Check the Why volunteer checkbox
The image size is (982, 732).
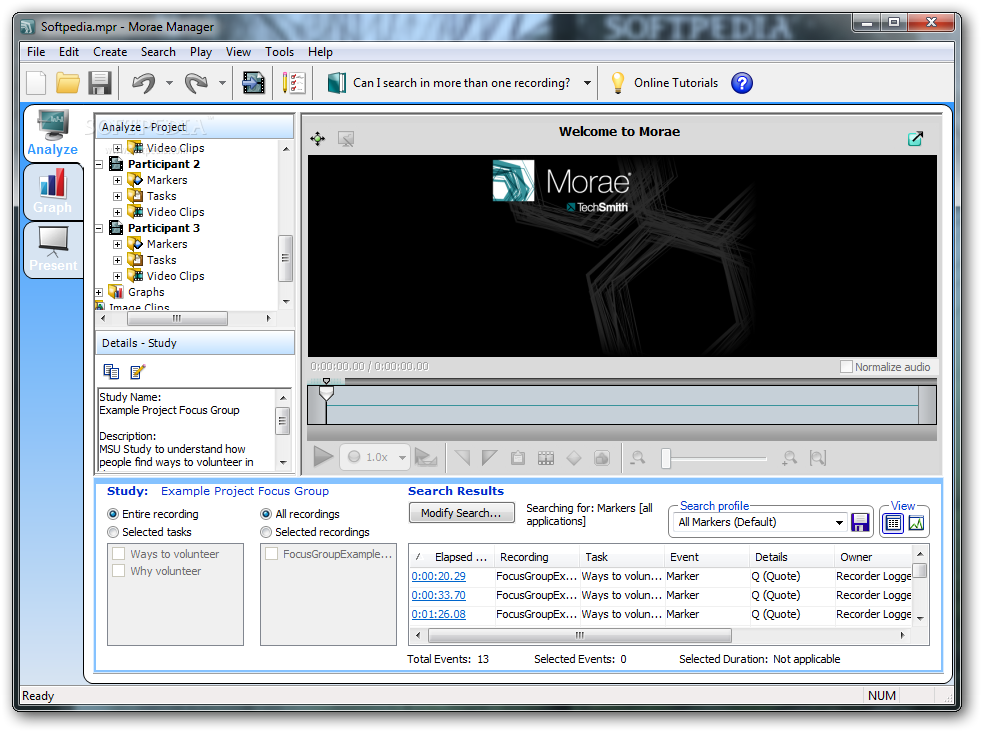pos(118,571)
